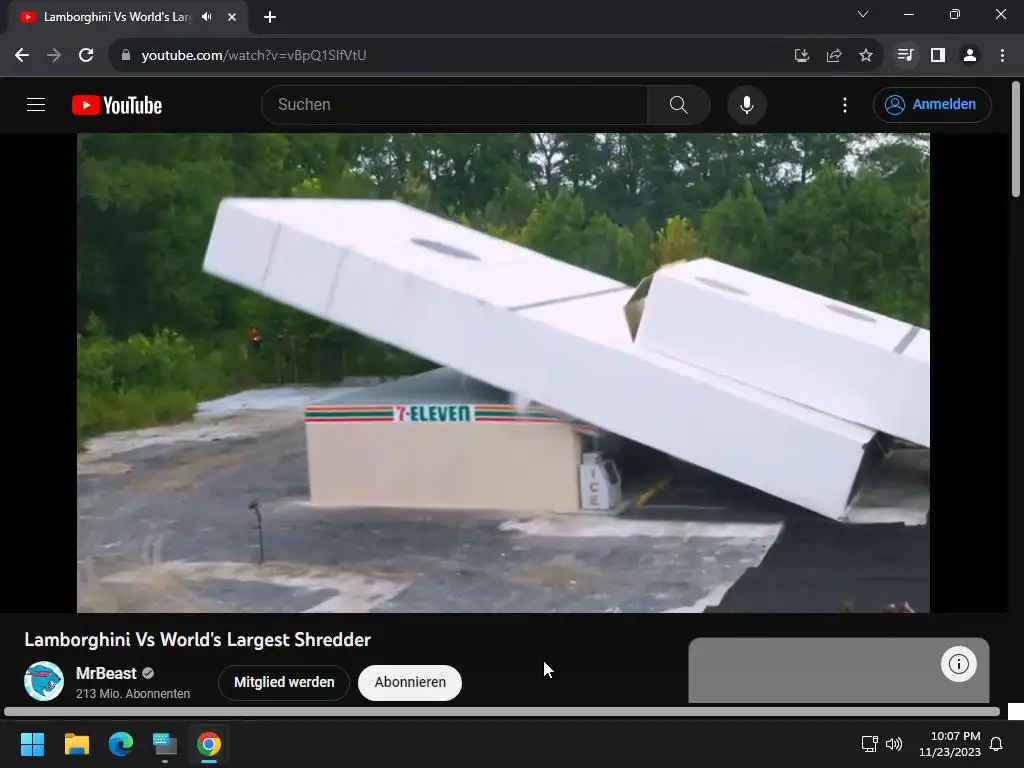Open the on-screen keyboard app in taskbar
This screenshot has width=1024, height=768.
(165, 744)
